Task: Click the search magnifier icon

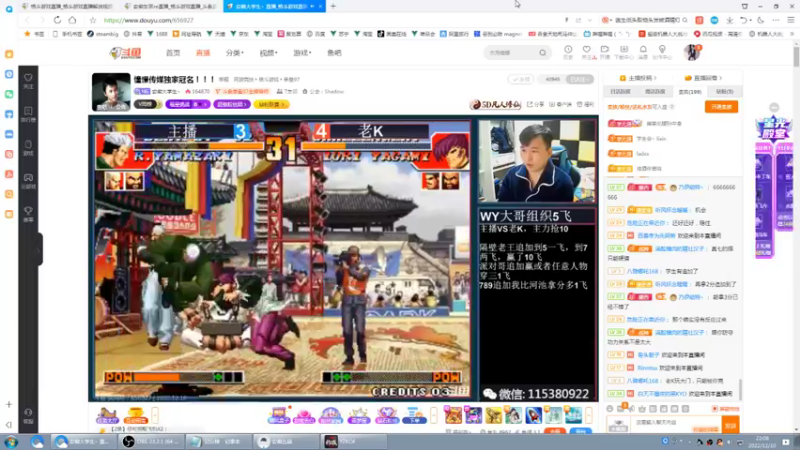Action: click(542, 53)
